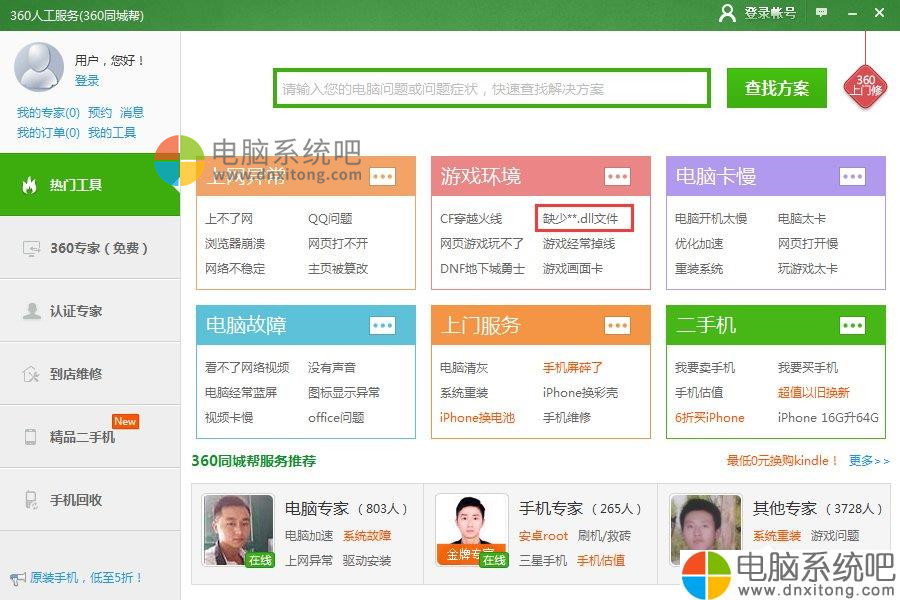Select CF穿越火线 game link

point(471,219)
